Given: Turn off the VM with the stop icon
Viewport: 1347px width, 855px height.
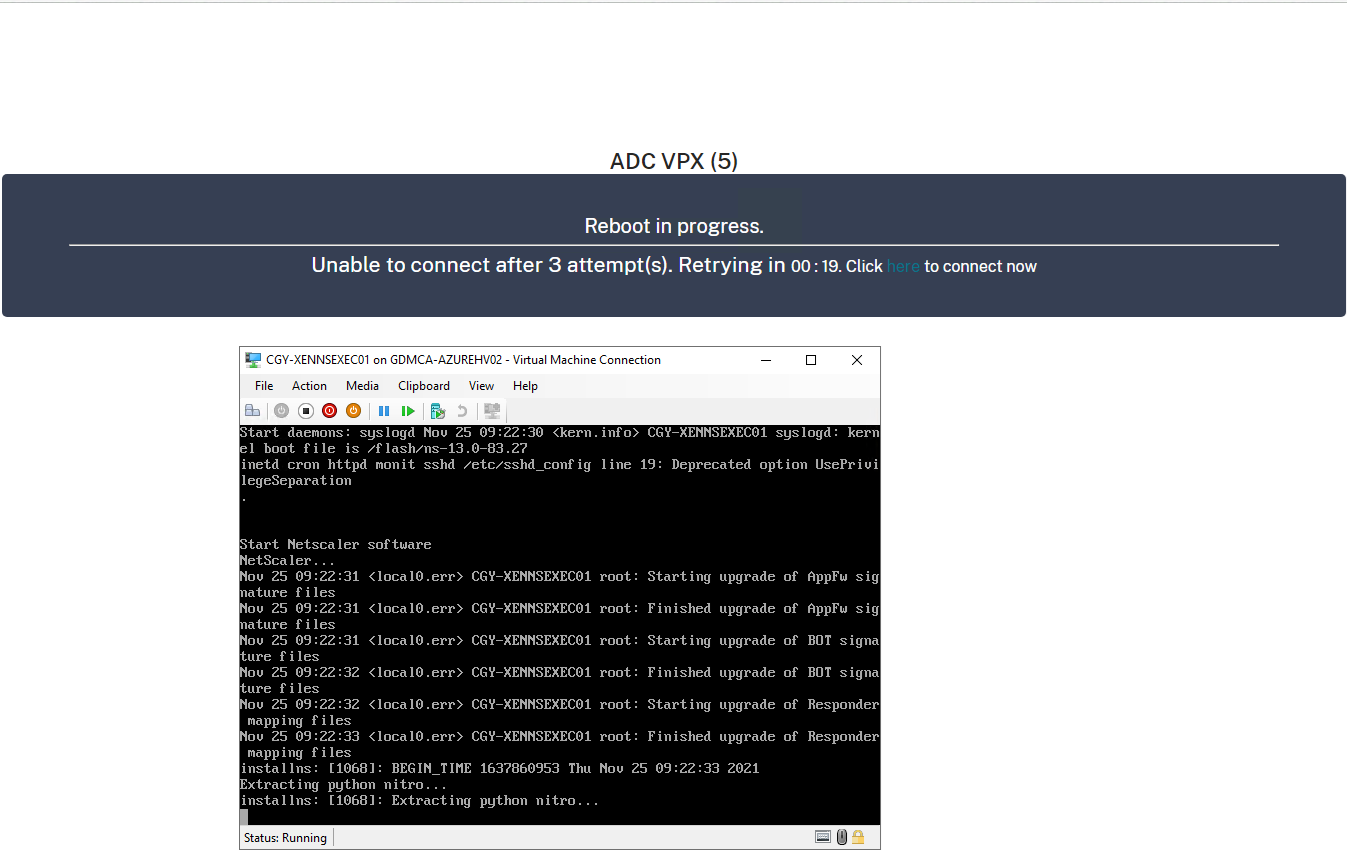Looking at the screenshot, I should (306, 411).
